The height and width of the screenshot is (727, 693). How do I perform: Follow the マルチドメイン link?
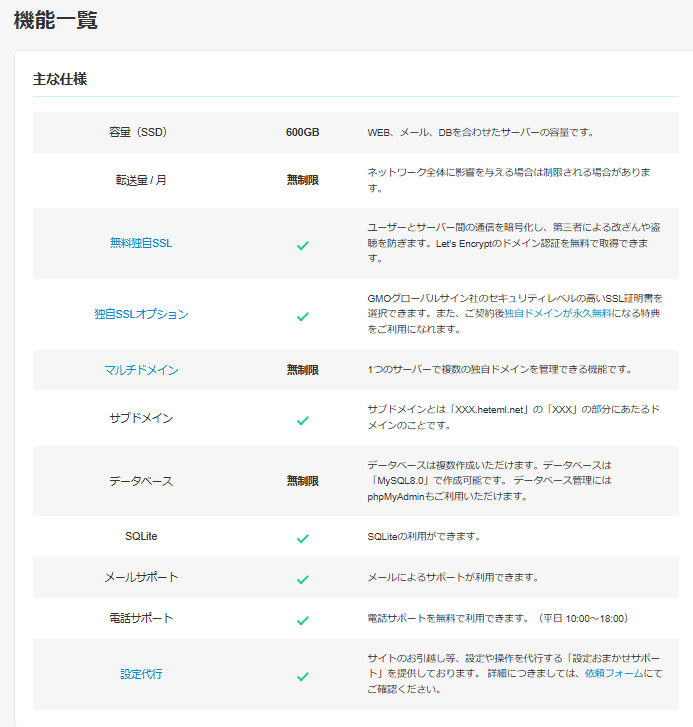pos(141,370)
